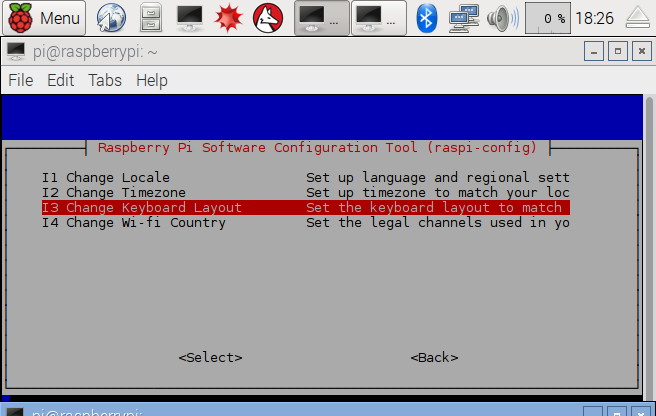Open the file manager cabinet icon

151,18
